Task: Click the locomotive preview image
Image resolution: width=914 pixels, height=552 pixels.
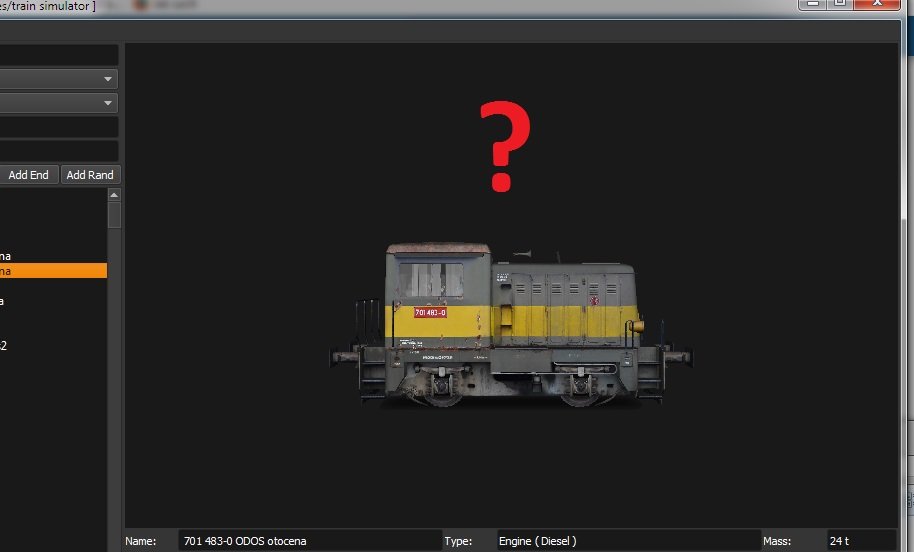Action: click(510, 325)
